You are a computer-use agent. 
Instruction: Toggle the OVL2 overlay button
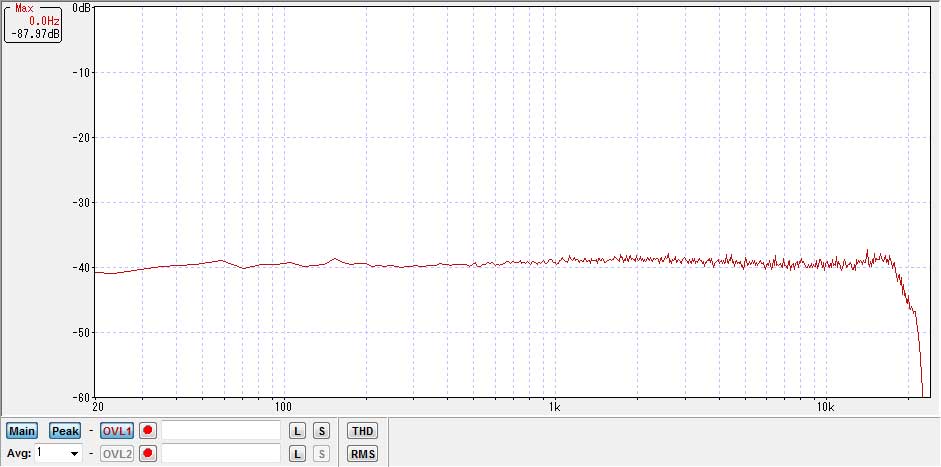pyautogui.click(x=117, y=454)
